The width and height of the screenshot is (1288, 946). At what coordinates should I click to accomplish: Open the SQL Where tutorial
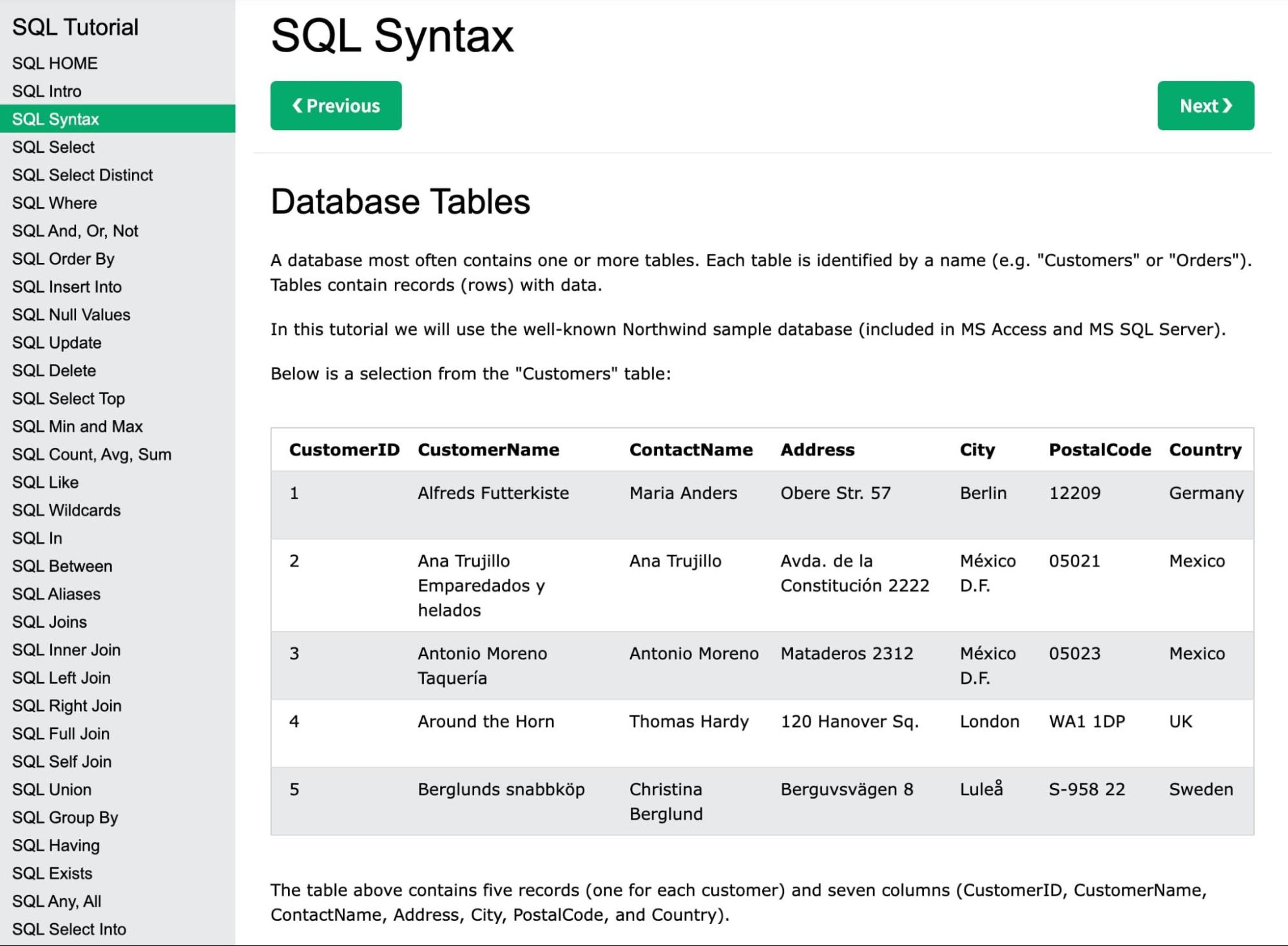[x=54, y=202]
